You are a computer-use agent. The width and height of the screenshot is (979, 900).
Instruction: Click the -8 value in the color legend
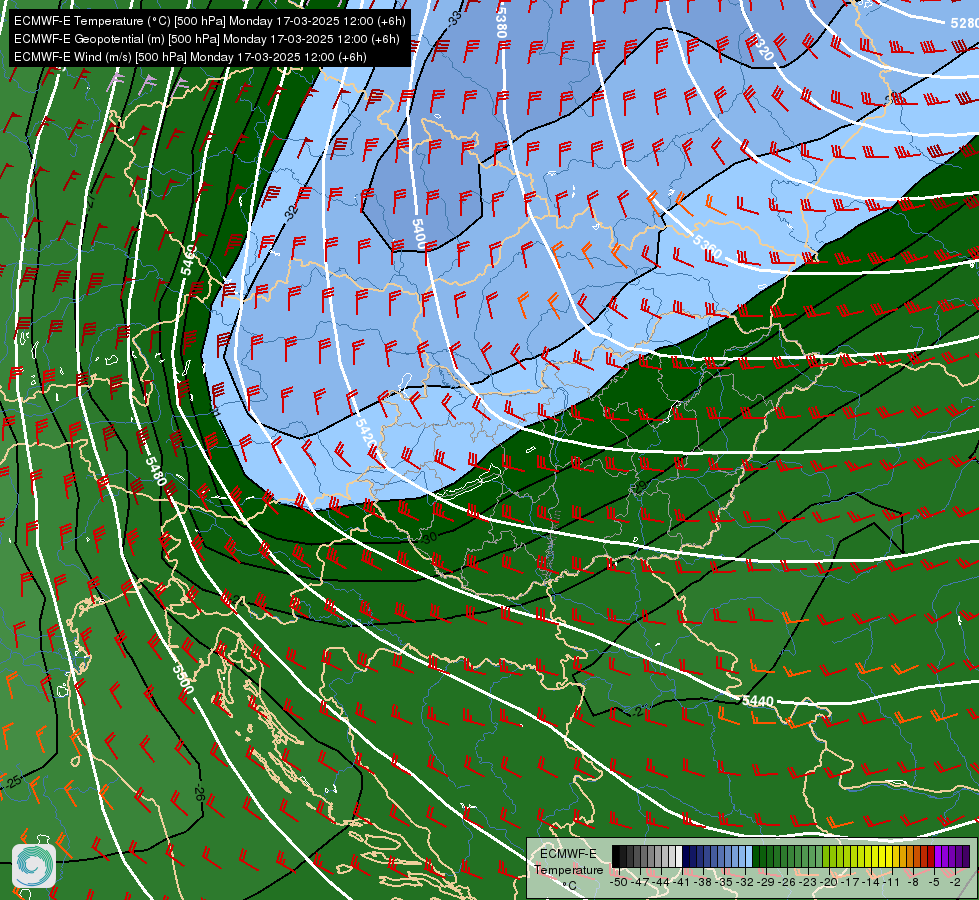pyautogui.click(x=913, y=882)
